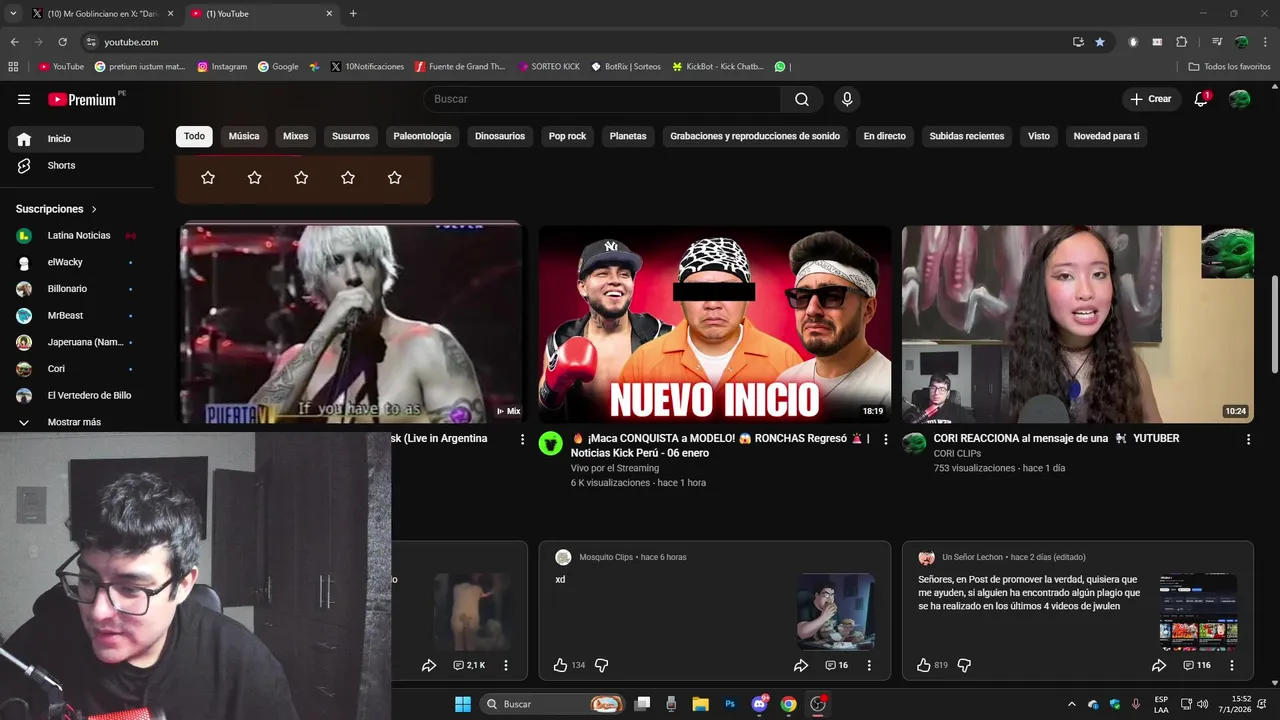
Task: Open options for Live in Argentina mix
Action: tap(522, 439)
